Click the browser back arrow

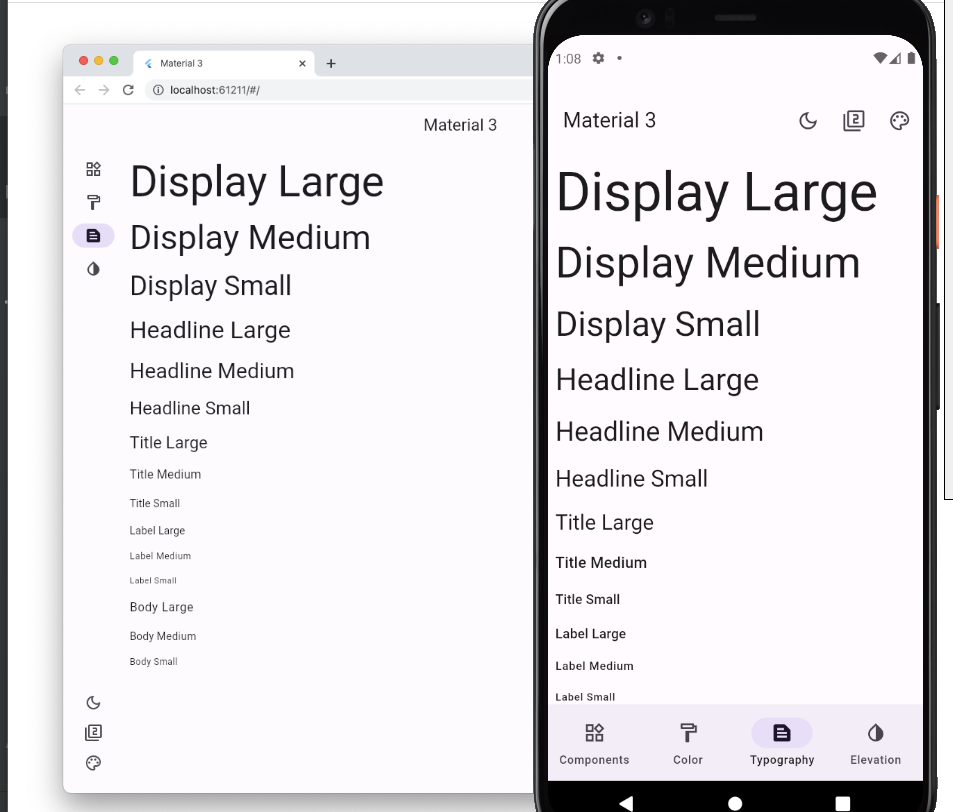79,89
